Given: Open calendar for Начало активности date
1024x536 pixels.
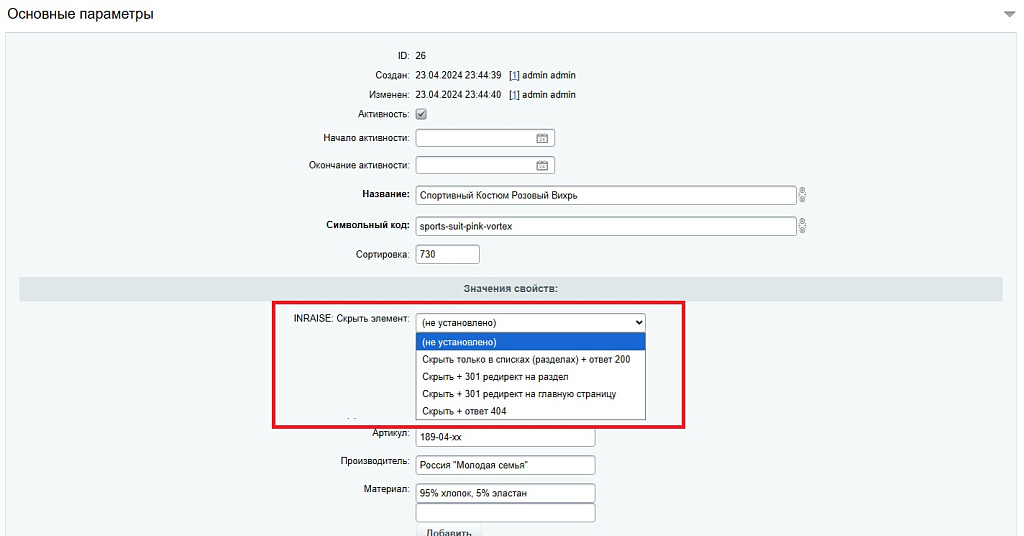Looking at the screenshot, I should [x=542, y=138].
